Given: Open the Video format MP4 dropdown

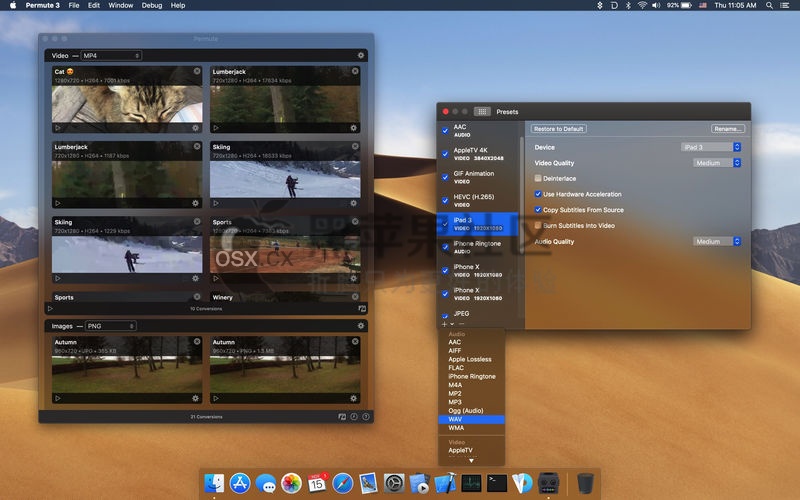Looking at the screenshot, I should 111,55.
